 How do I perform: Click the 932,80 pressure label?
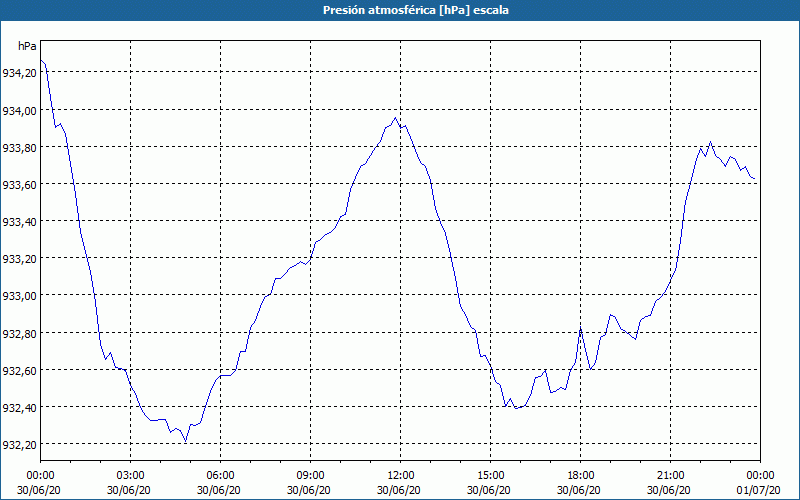(x=20, y=334)
